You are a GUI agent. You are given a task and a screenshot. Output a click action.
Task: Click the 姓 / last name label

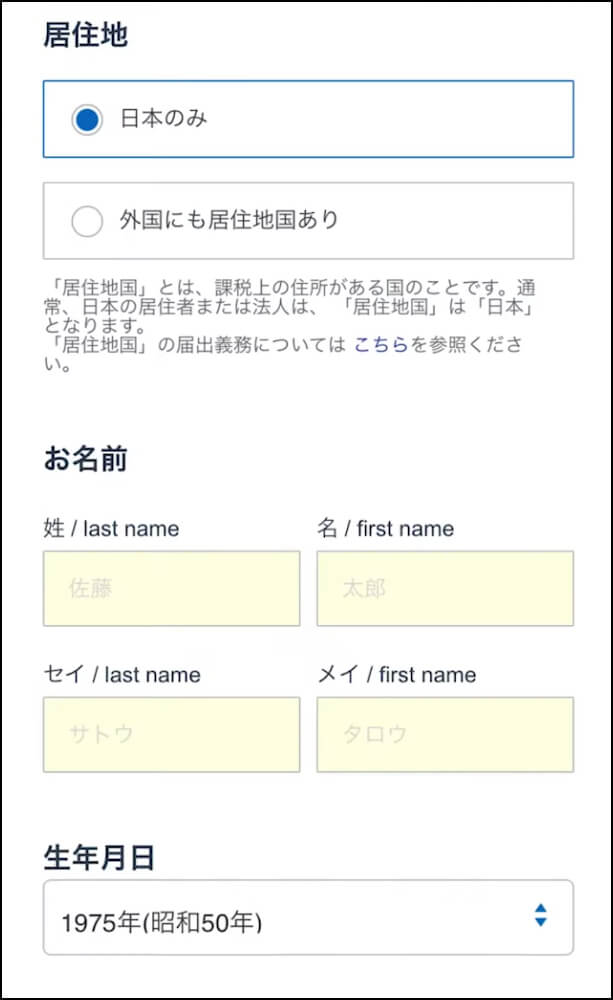[x=111, y=529]
